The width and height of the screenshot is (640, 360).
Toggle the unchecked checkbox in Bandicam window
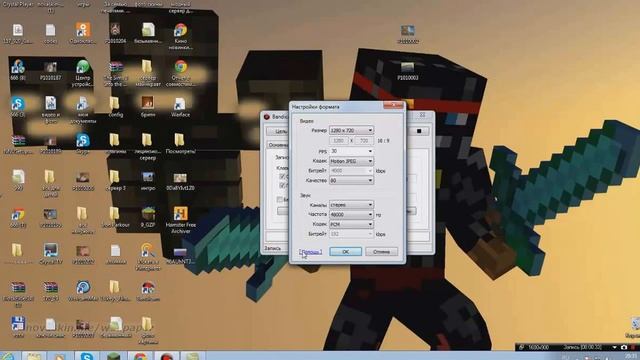pyautogui.click(x=280, y=200)
